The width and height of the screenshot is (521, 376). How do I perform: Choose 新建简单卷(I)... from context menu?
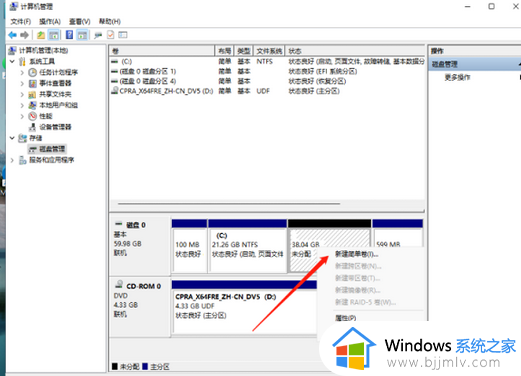tap(356, 254)
